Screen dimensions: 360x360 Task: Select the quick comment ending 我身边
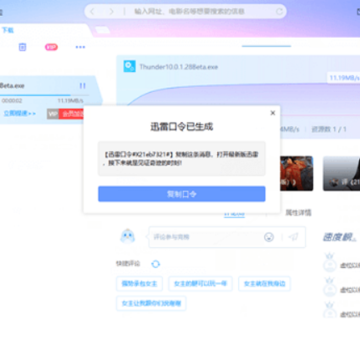(x=264, y=284)
